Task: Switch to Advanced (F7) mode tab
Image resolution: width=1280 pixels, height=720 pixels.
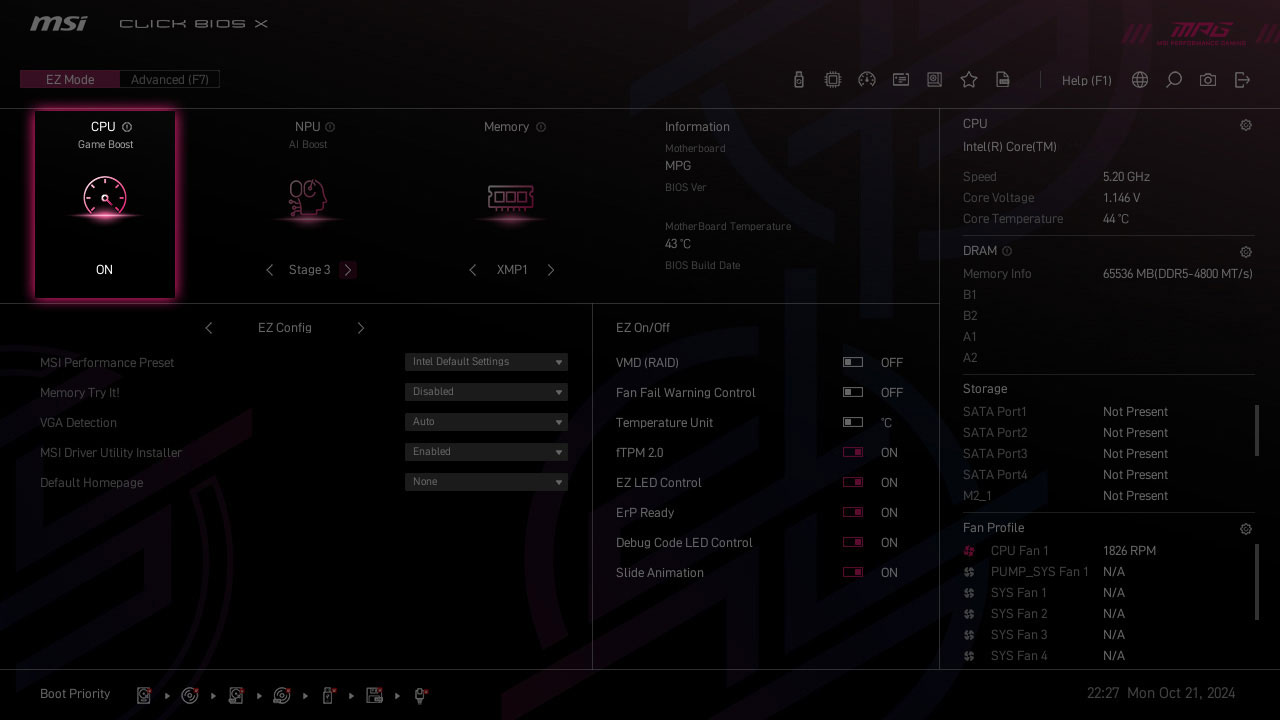Action: pos(169,80)
